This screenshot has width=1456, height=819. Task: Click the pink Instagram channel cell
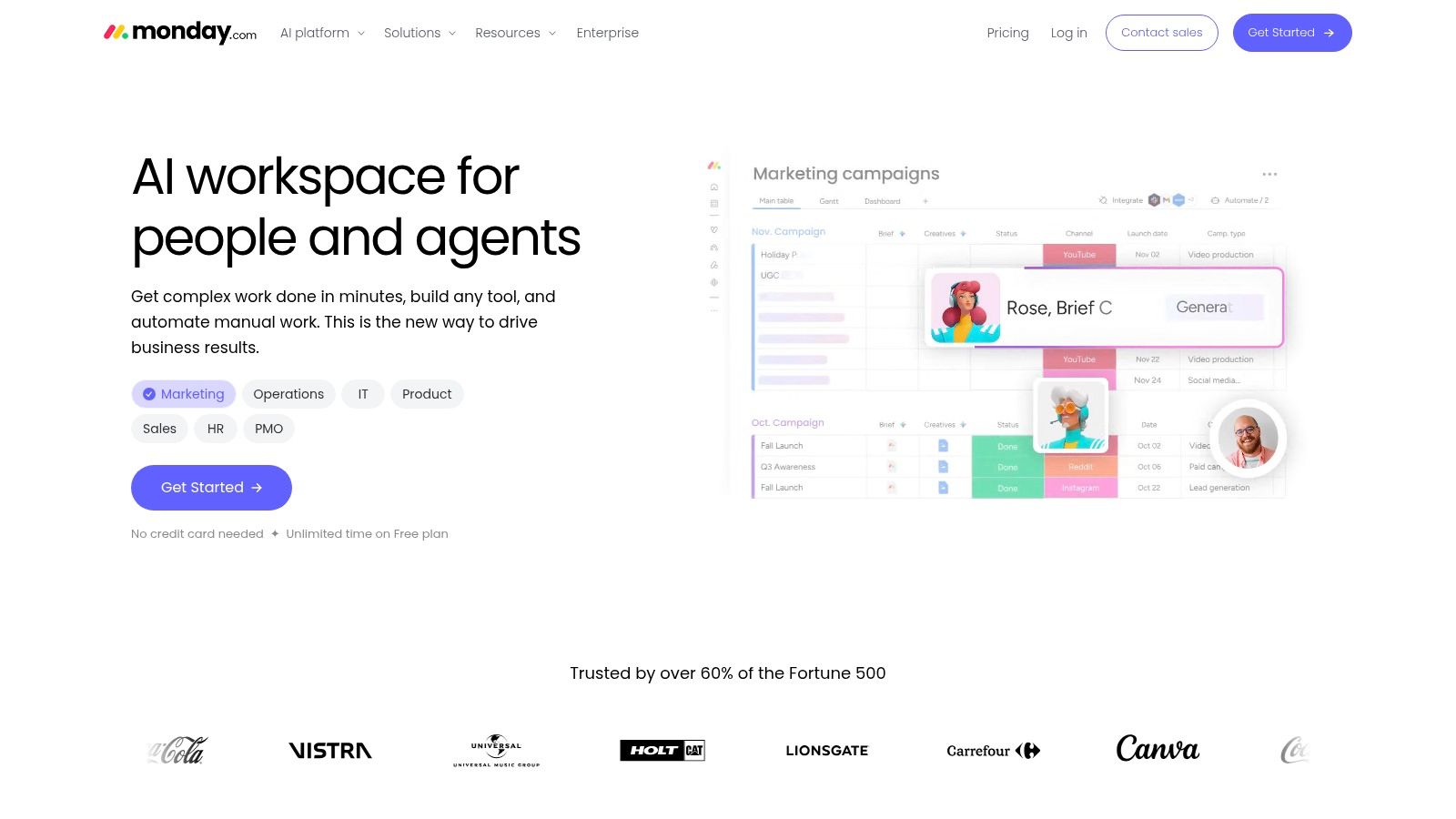click(x=1080, y=488)
